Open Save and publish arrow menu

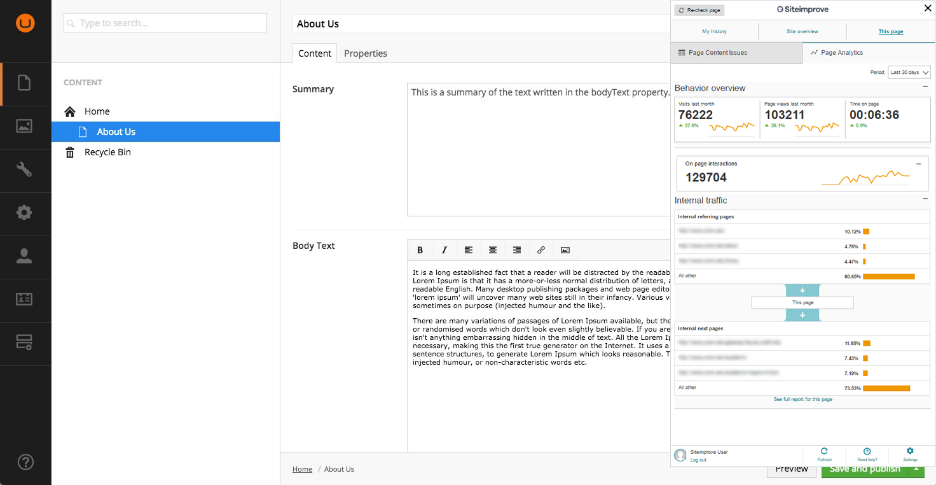tap(916, 468)
